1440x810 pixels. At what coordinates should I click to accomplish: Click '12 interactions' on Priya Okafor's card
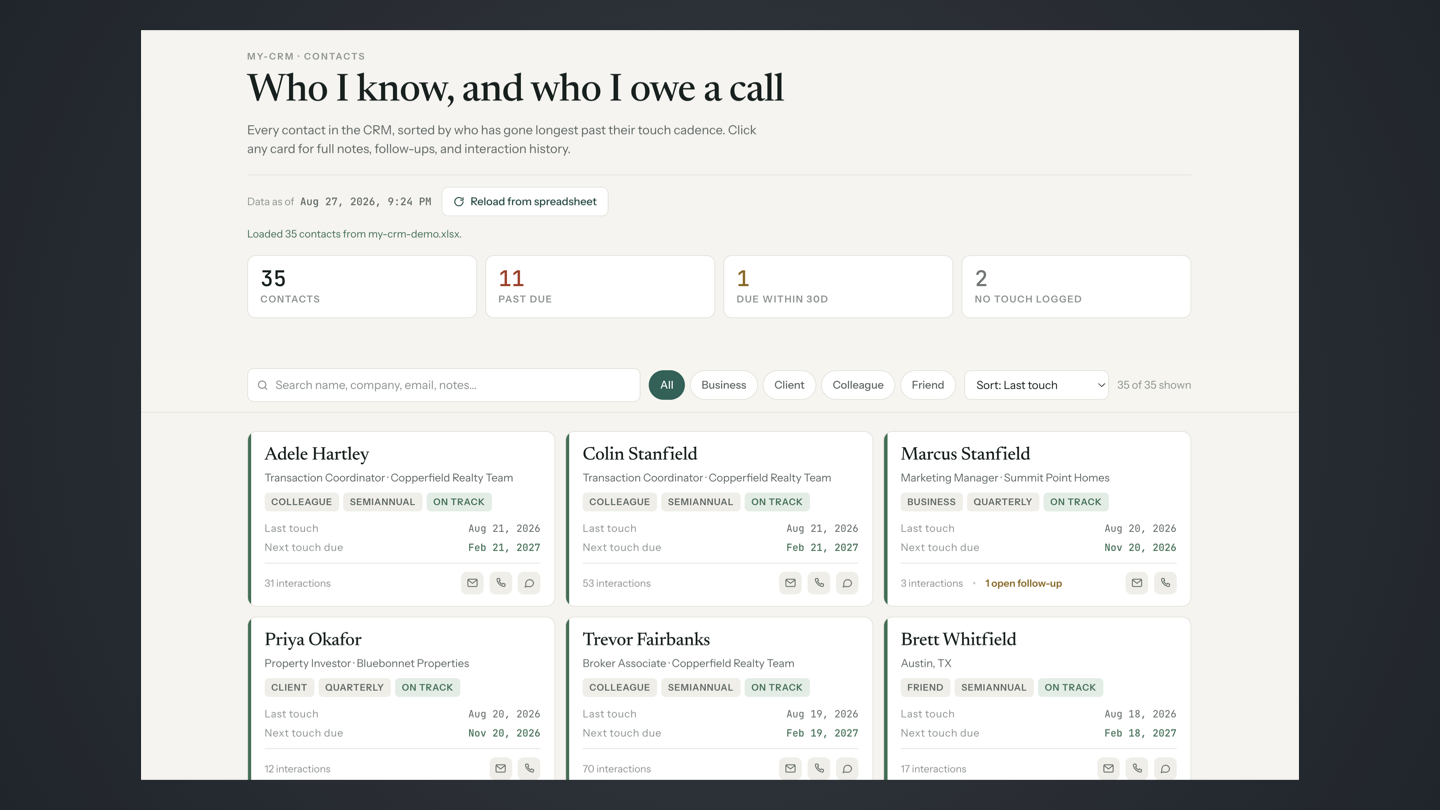298,769
